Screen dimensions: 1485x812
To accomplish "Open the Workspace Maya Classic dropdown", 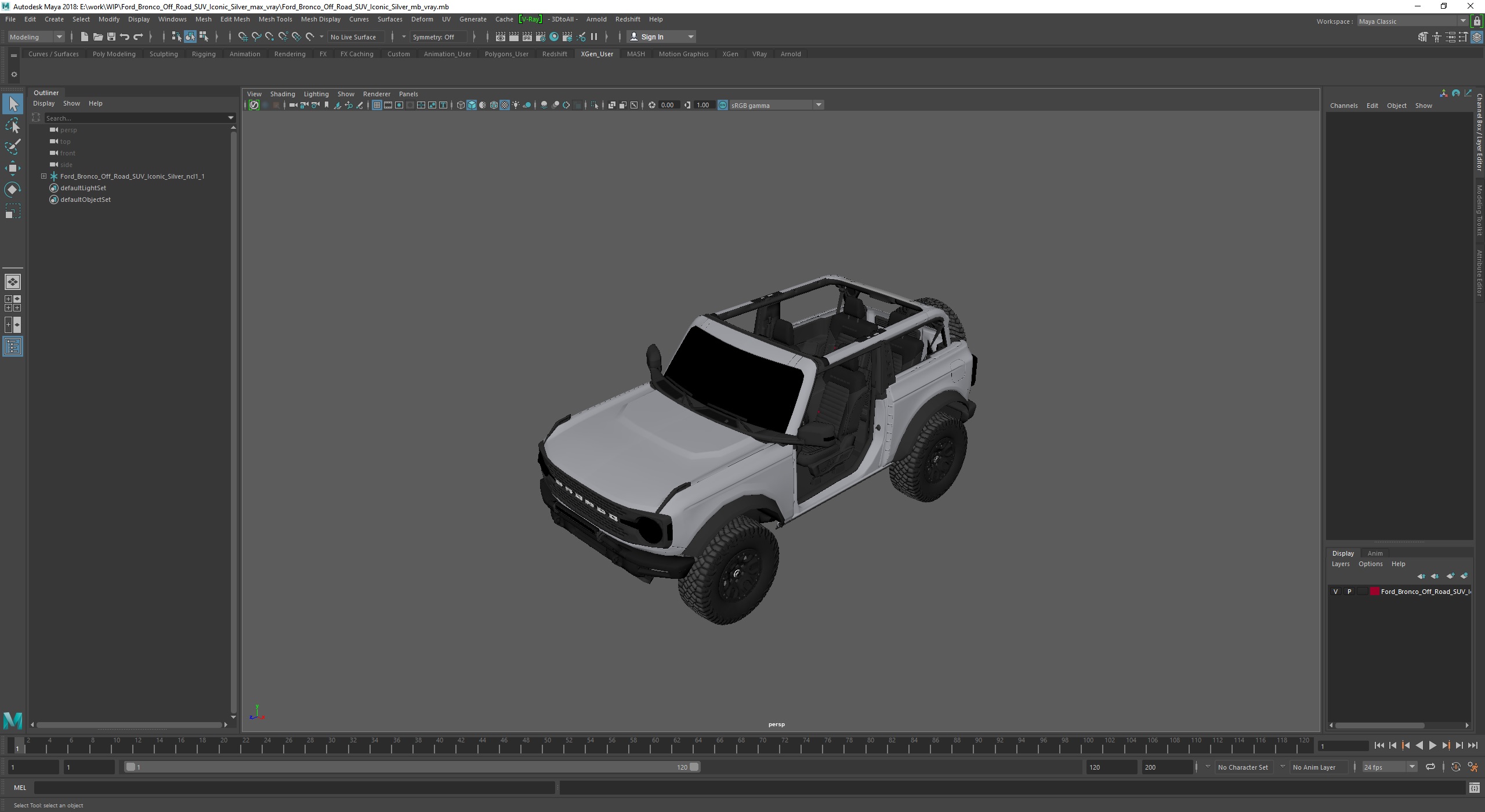I will pos(1413,21).
